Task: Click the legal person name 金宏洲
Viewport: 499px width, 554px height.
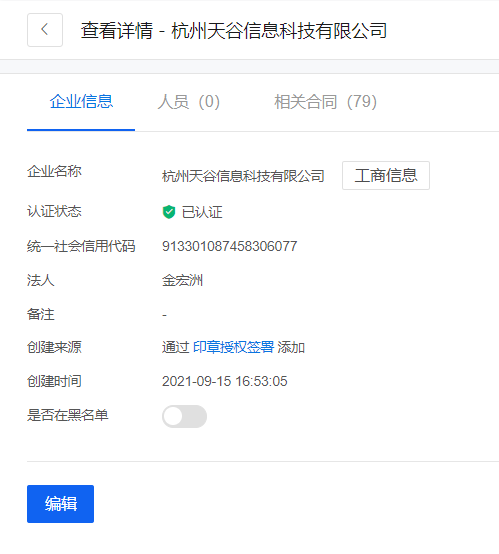Action: [182, 281]
